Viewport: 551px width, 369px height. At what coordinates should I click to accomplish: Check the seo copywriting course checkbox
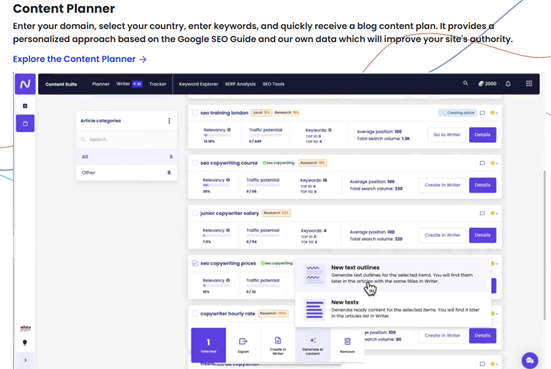195,163
